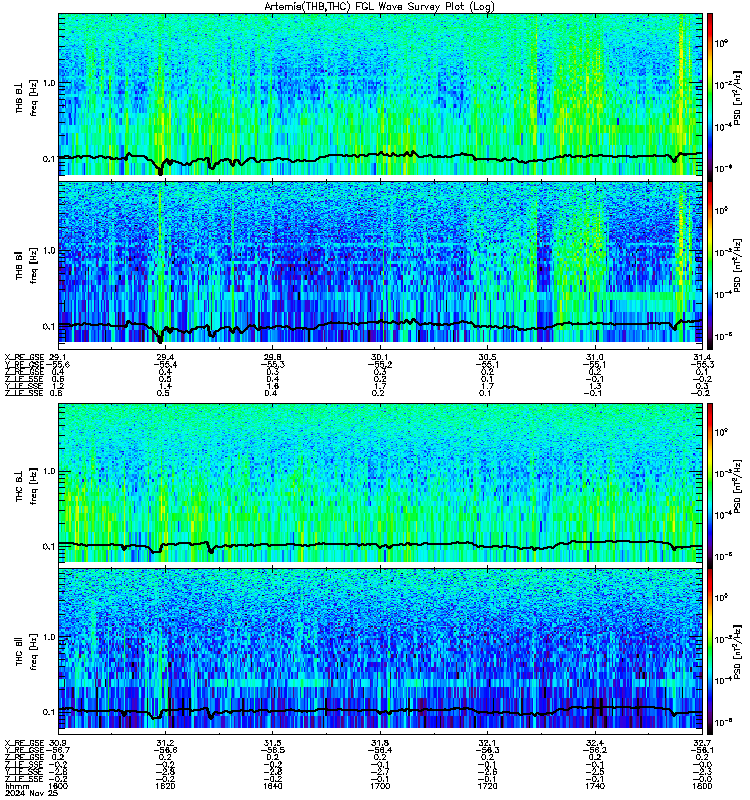Click the "0.1" tick on the THB B∥ axis
This screenshot has height=800, width=750.
tap(49, 327)
